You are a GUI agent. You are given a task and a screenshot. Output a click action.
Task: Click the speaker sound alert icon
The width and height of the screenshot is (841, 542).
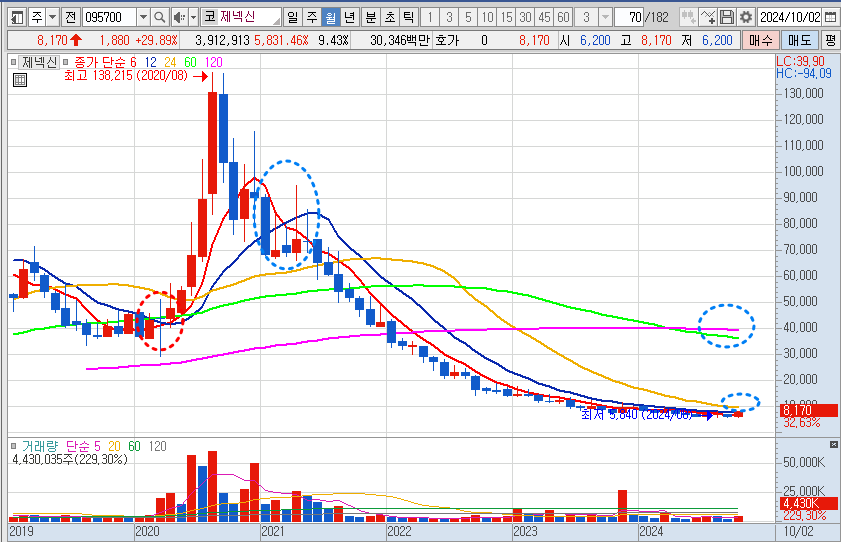tap(180, 17)
